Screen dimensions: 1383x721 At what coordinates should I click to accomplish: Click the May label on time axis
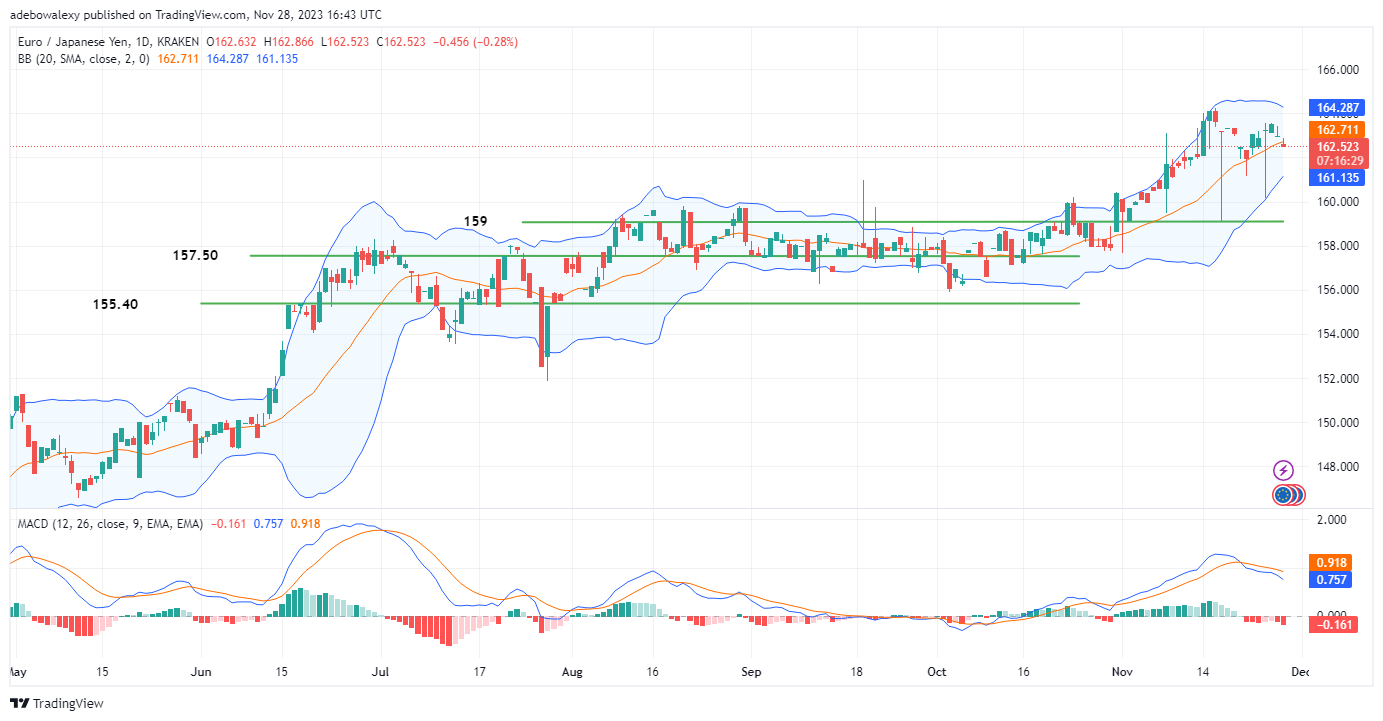pos(20,673)
